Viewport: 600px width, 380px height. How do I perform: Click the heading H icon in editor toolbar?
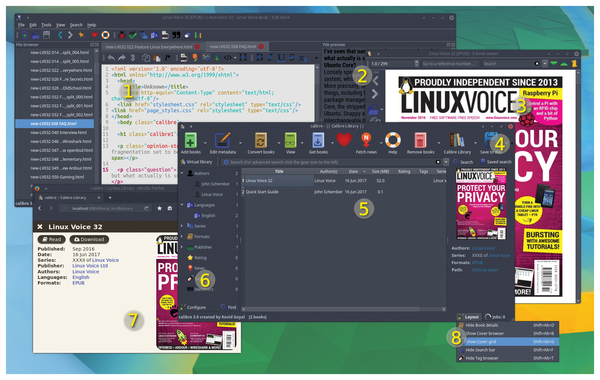point(243,58)
